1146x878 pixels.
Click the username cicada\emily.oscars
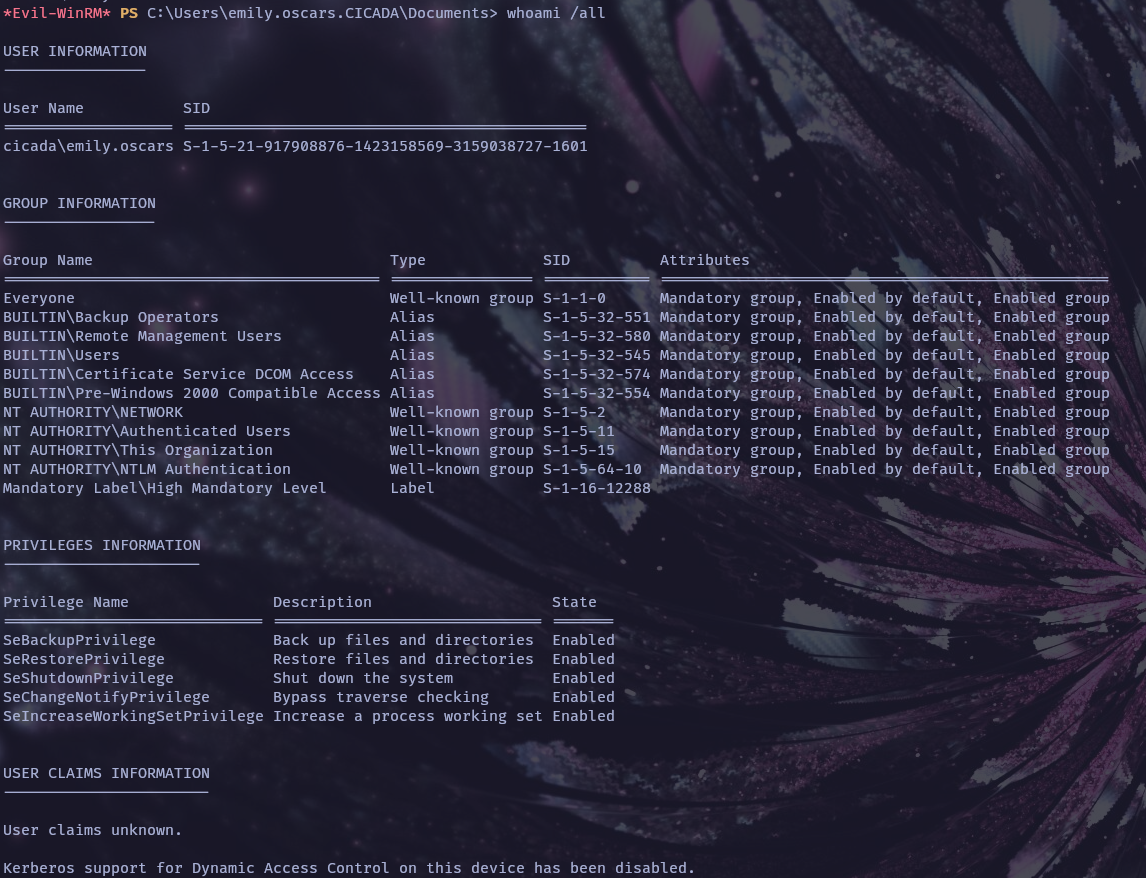pyautogui.click(x=88, y=146)
